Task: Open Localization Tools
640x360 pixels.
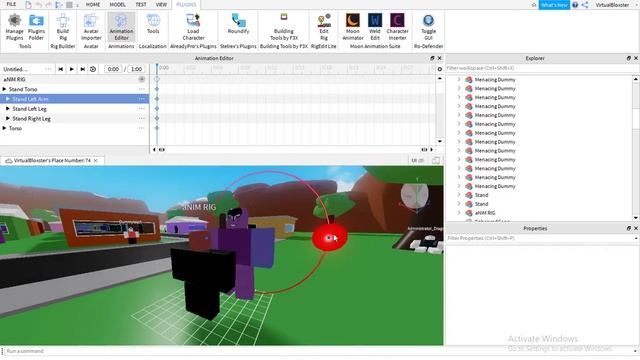Action: [153, 24]
